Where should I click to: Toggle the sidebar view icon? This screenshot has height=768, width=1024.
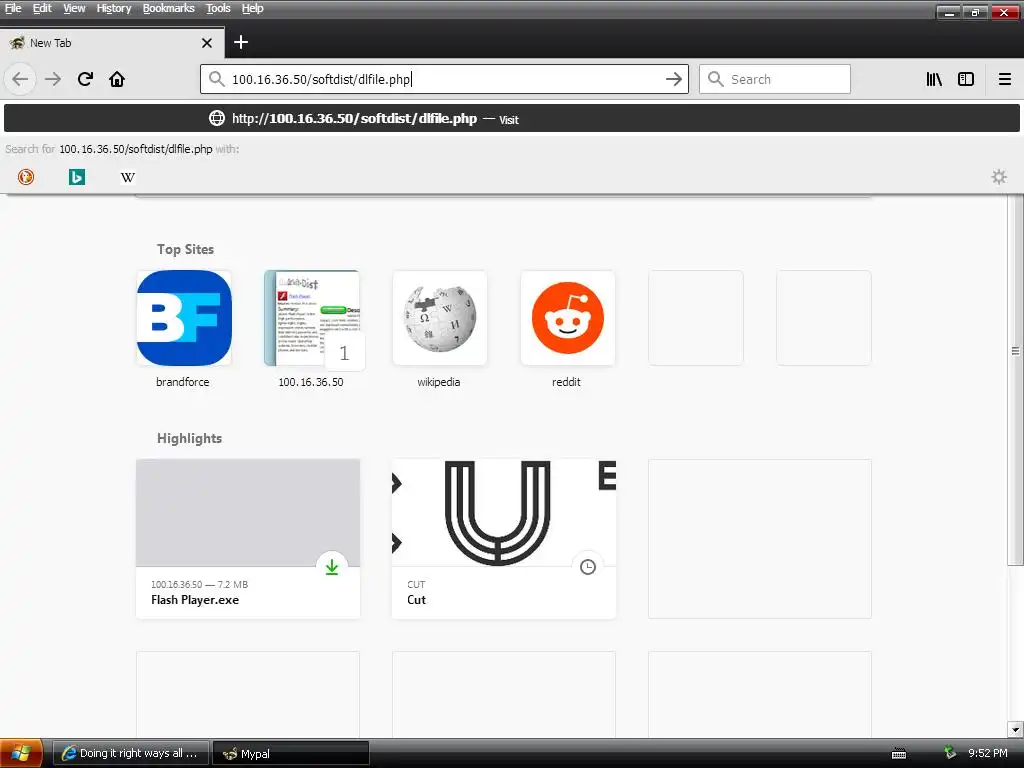point(966,79)
